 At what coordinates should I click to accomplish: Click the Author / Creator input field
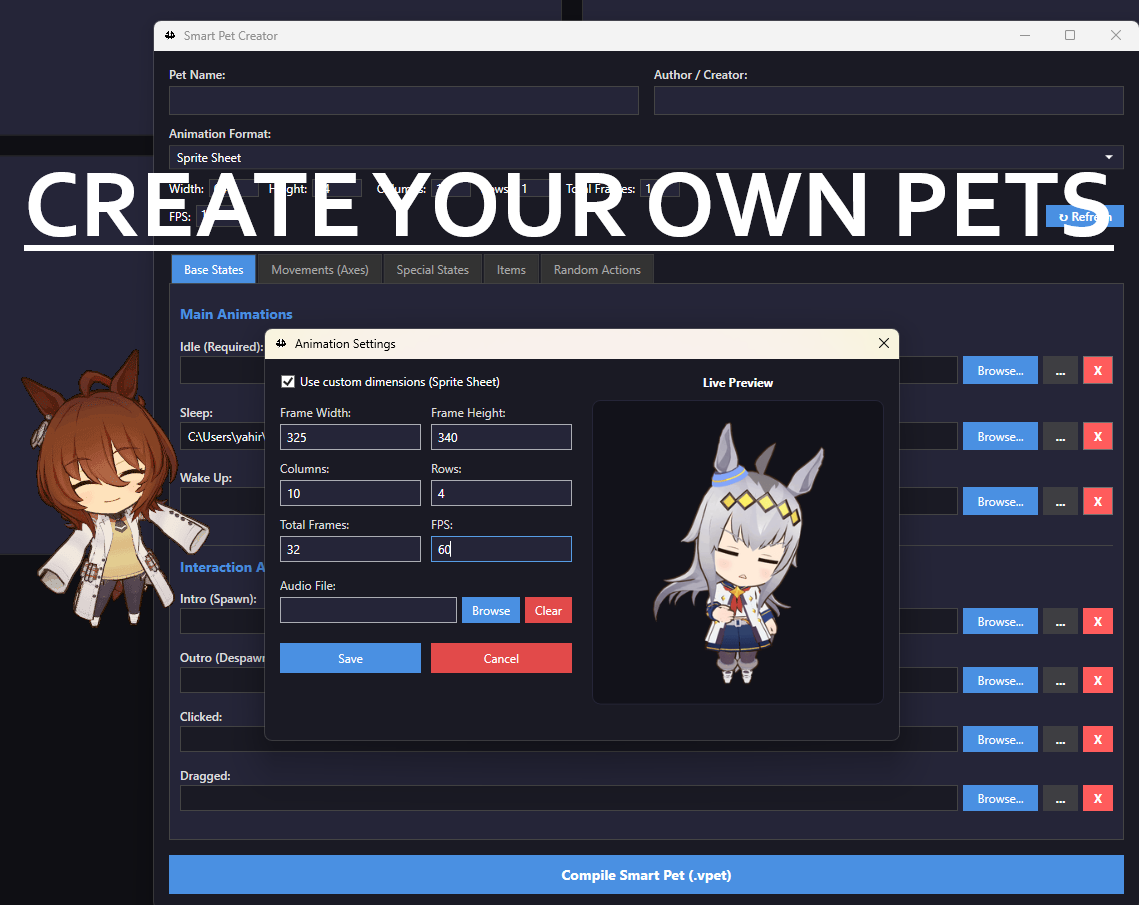[888, 101]
